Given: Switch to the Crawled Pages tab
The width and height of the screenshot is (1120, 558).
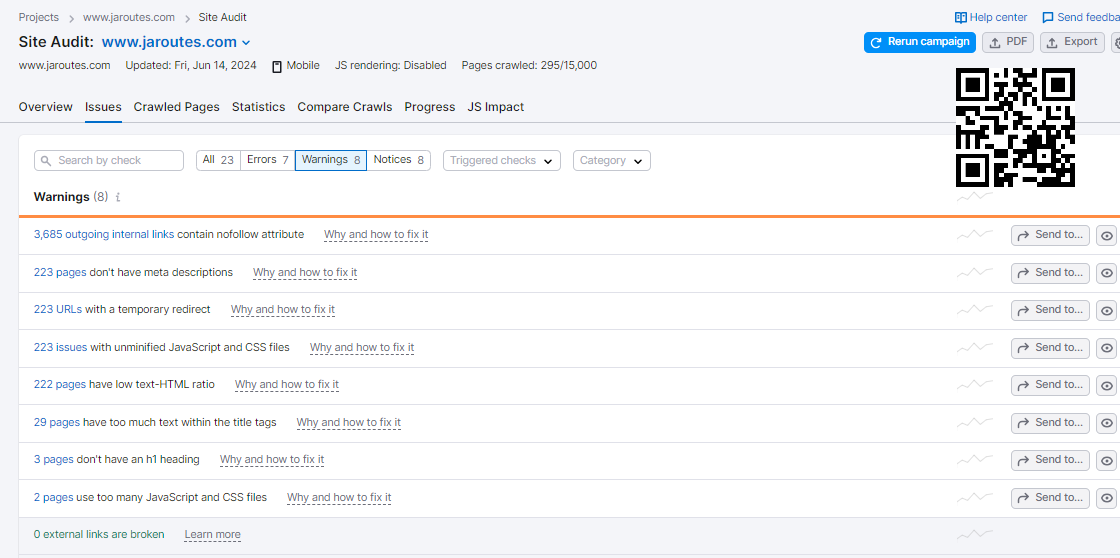Looking at the screenshot, I should [x=176, y=107].
